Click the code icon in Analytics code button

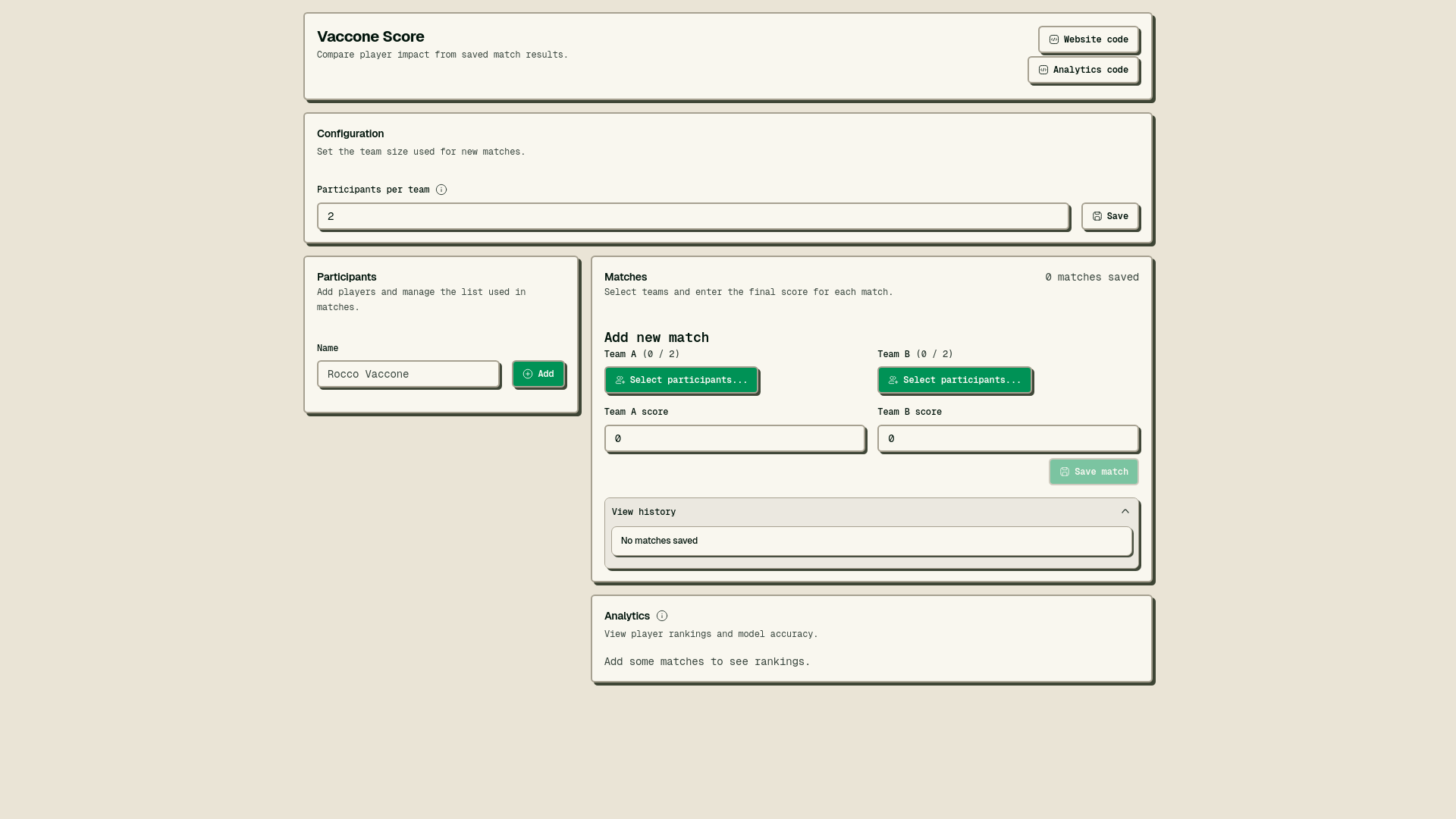[x=1043, y=70]
